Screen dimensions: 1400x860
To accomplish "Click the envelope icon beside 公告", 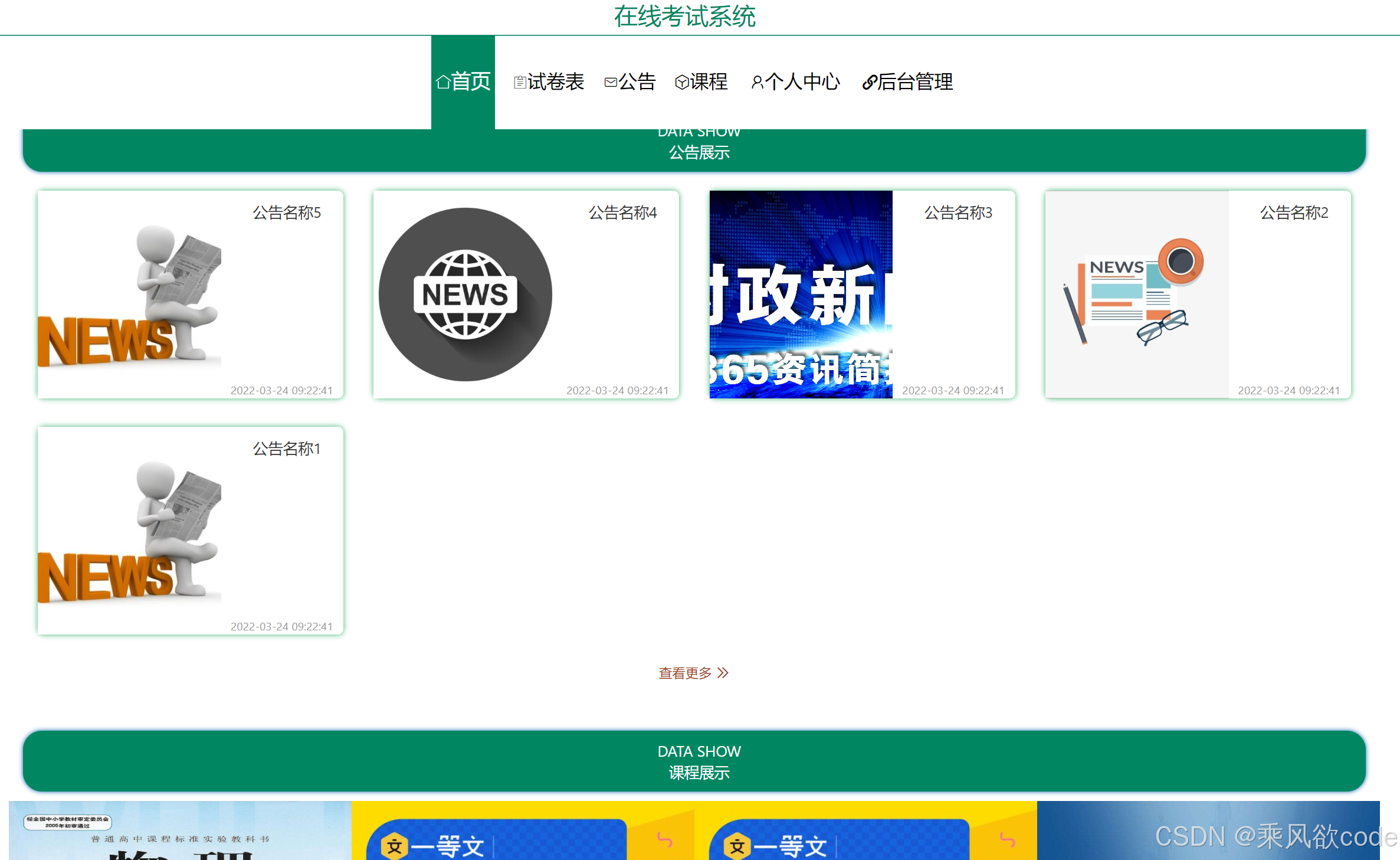I will tap(611, 82).
